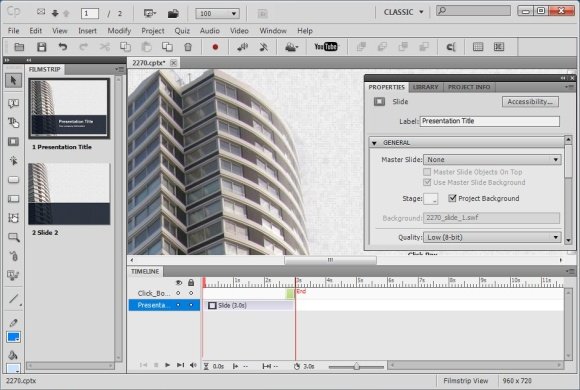580x390 pixels.
Task: Select the arrow Selection tool
Action: [13, 80]
